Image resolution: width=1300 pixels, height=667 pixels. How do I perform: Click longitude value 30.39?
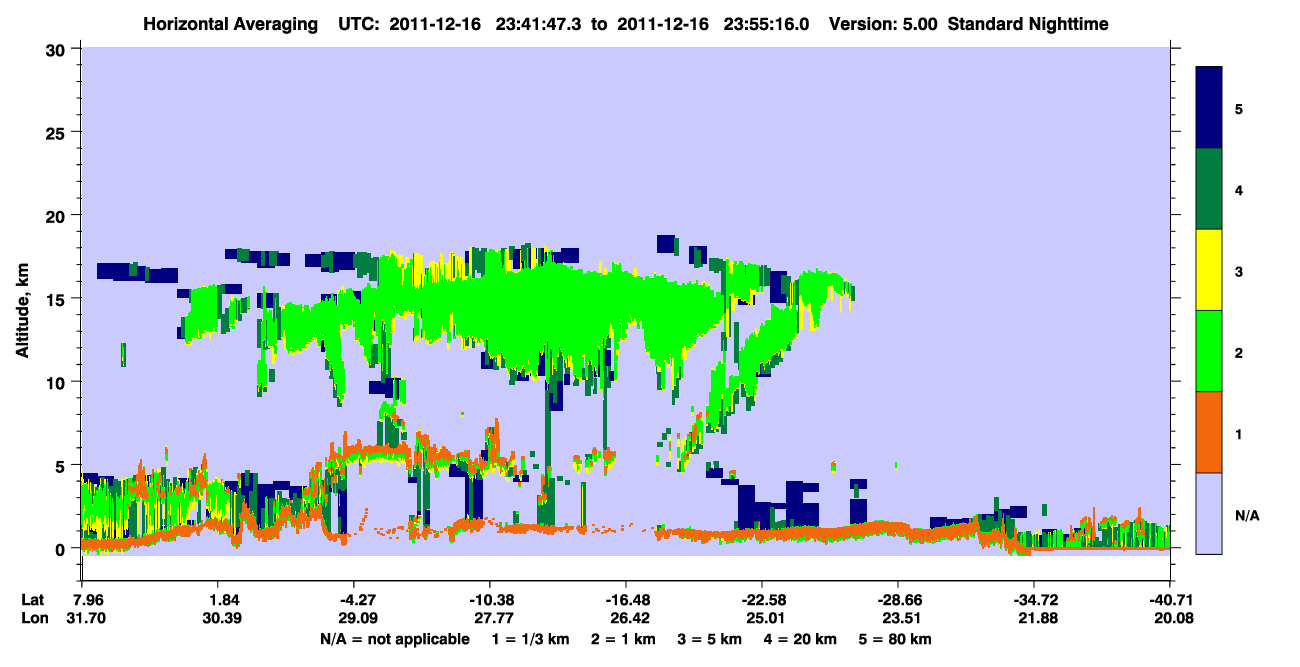coord(224,618)
